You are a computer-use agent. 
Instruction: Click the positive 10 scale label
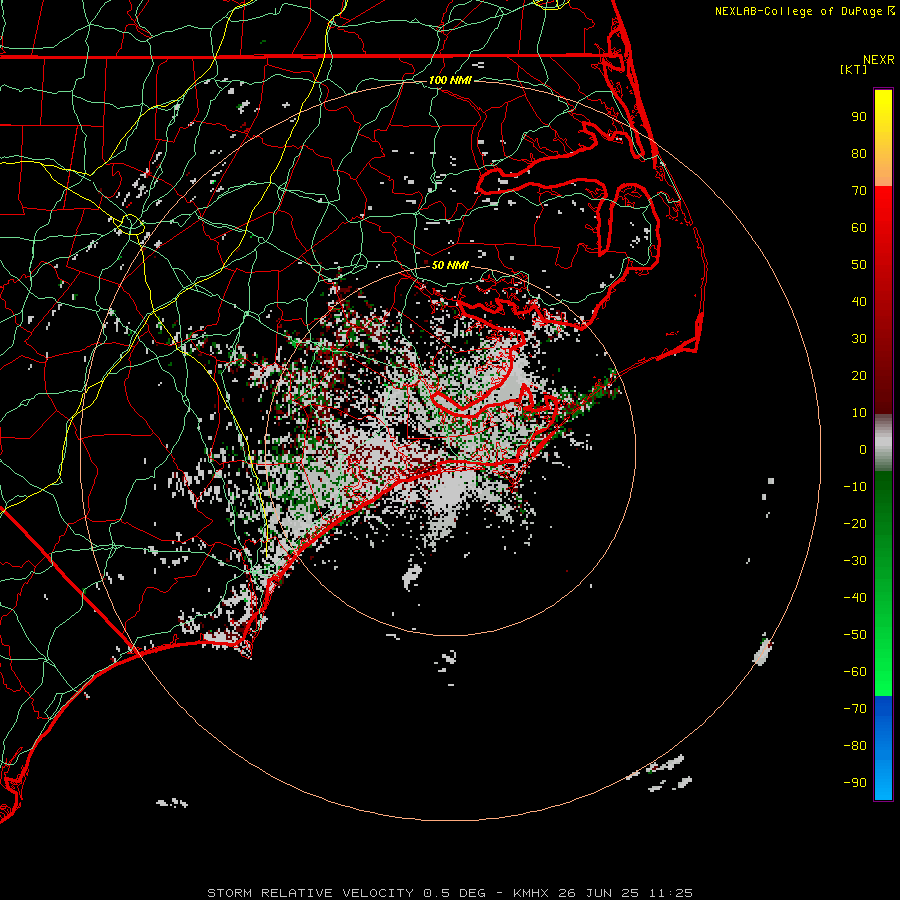[x=859, y=413]
